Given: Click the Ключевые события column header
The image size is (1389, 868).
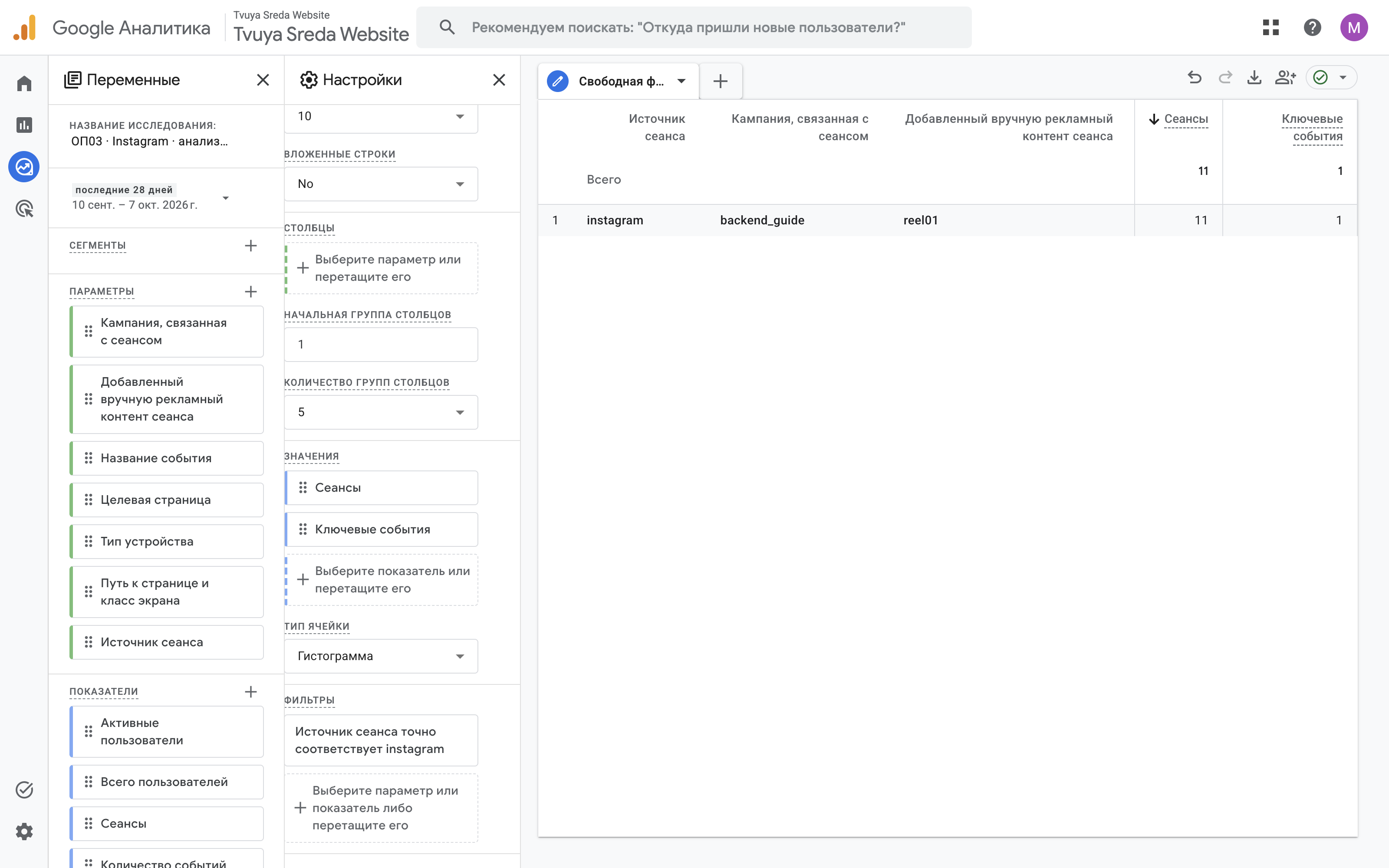Looking at the screenshot, I should pos(1311,128).
